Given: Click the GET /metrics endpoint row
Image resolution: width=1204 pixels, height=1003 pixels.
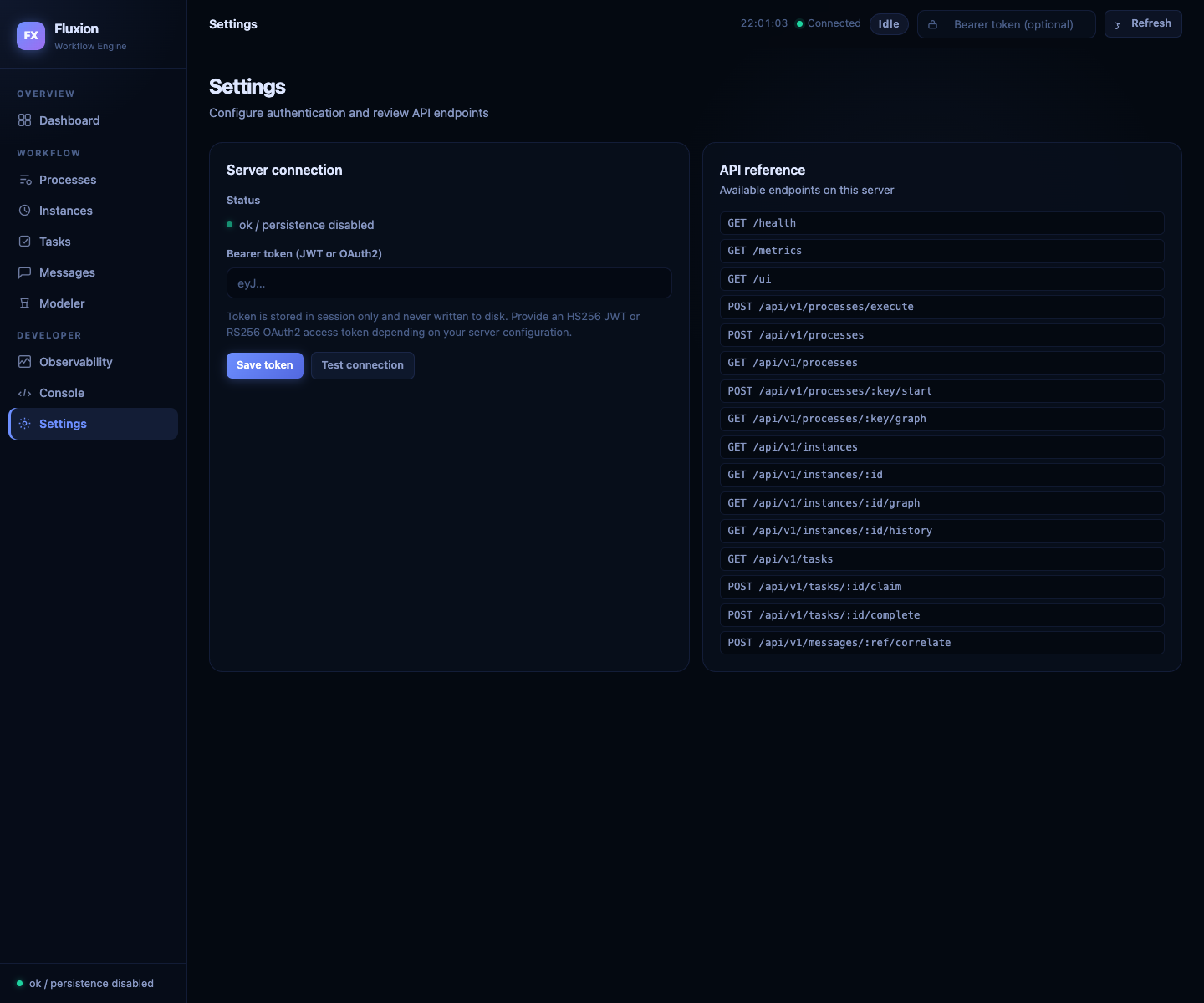Looking at the screenshot, I should click(942, 251).
